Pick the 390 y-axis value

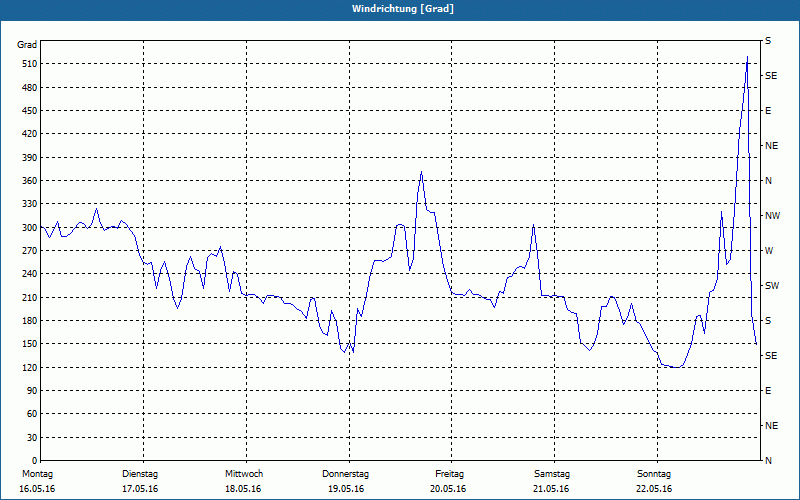click(30, 158)
